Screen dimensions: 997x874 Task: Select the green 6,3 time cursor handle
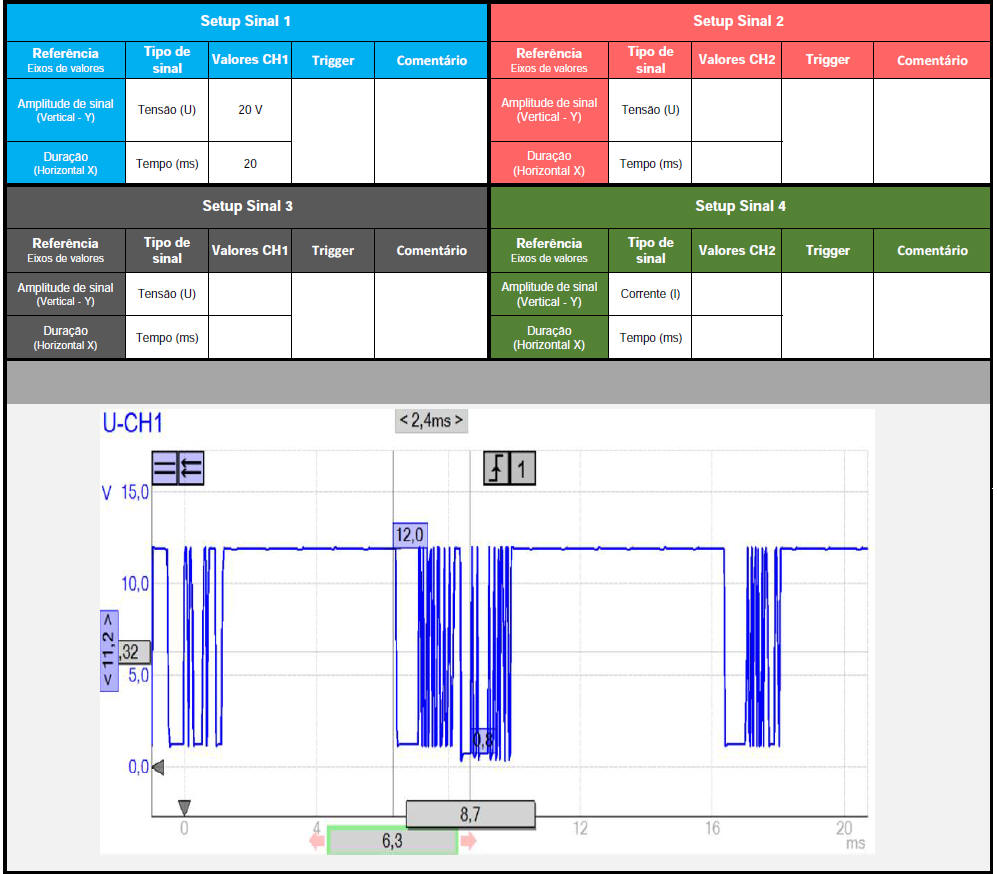coord(392,842)
